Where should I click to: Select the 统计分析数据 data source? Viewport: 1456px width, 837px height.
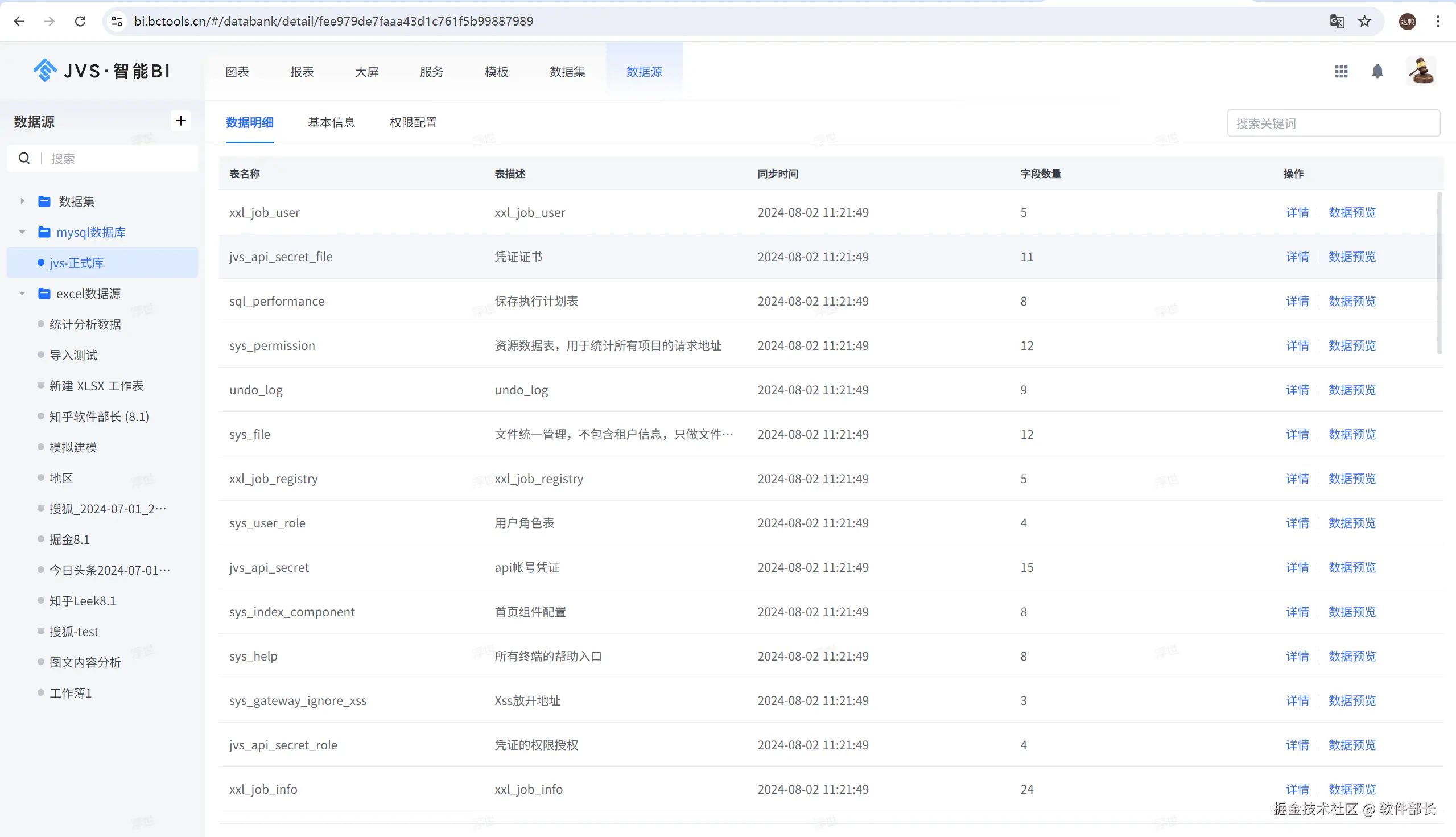pos(85,324)
